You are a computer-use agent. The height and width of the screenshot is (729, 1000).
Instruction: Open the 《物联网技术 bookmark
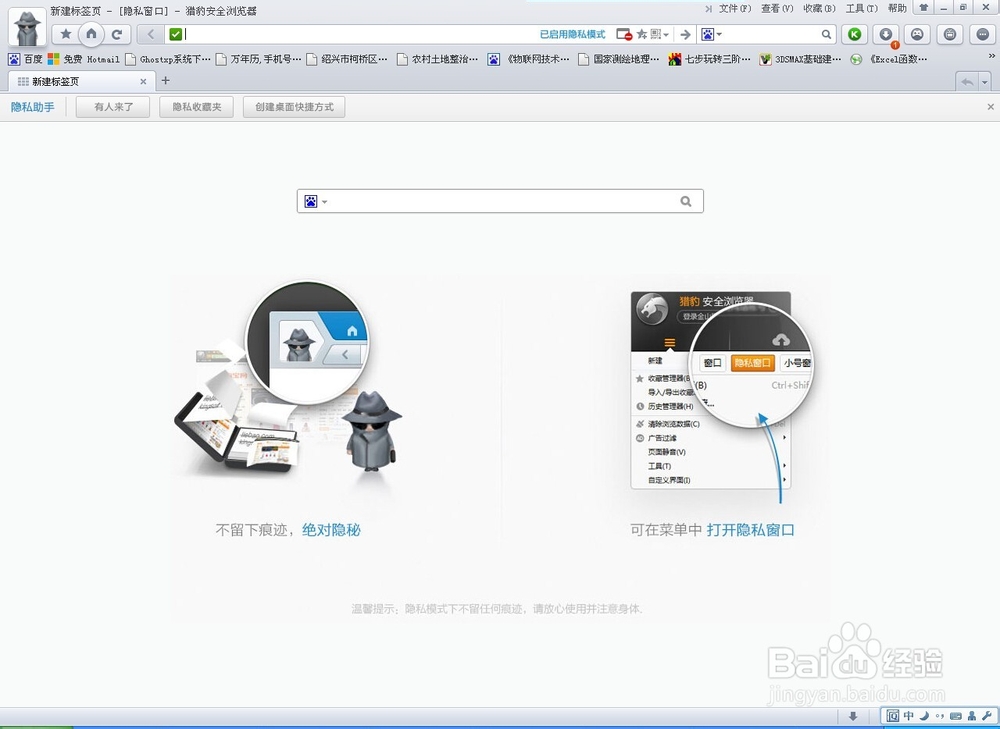click(x=529, y=59)
